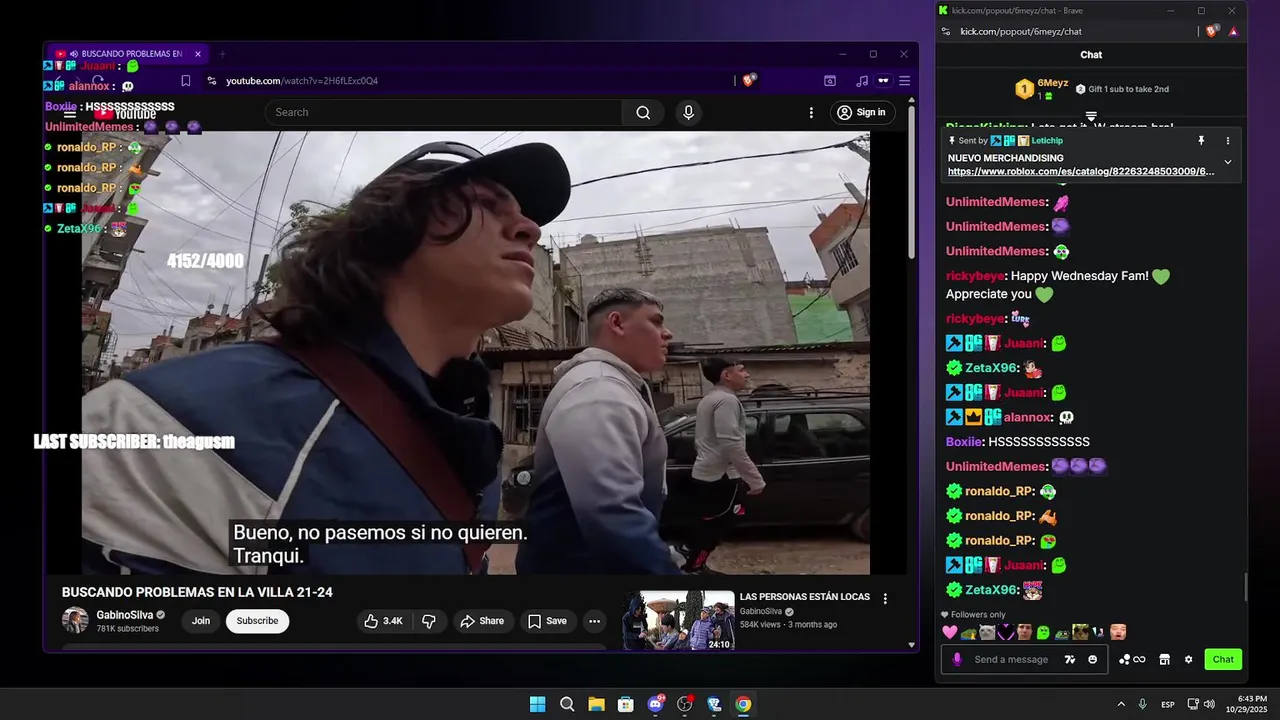The width and height of the screenshot is (1280, 720).
Task: Open a new tab in Brave
Action: tap(222, 54)
